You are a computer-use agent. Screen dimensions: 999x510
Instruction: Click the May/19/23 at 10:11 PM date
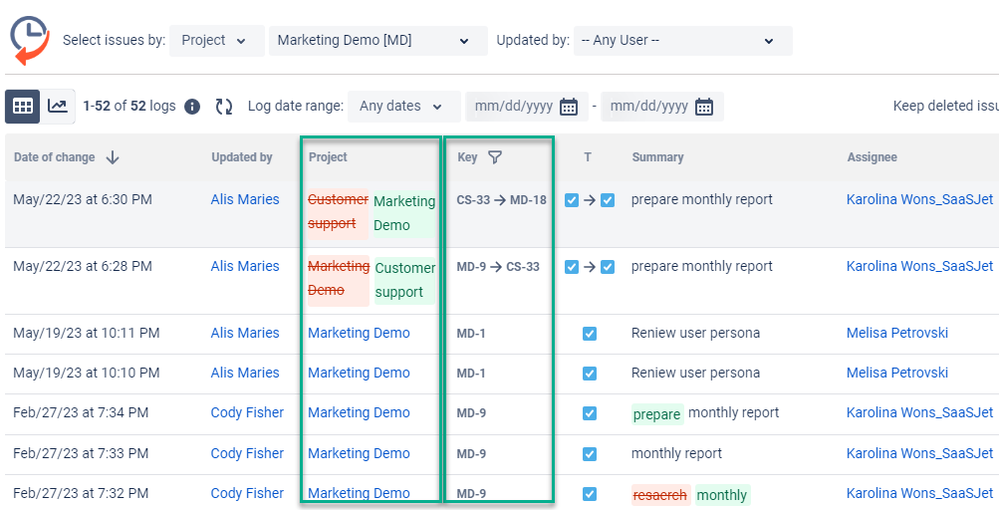[x=86, y=333]
